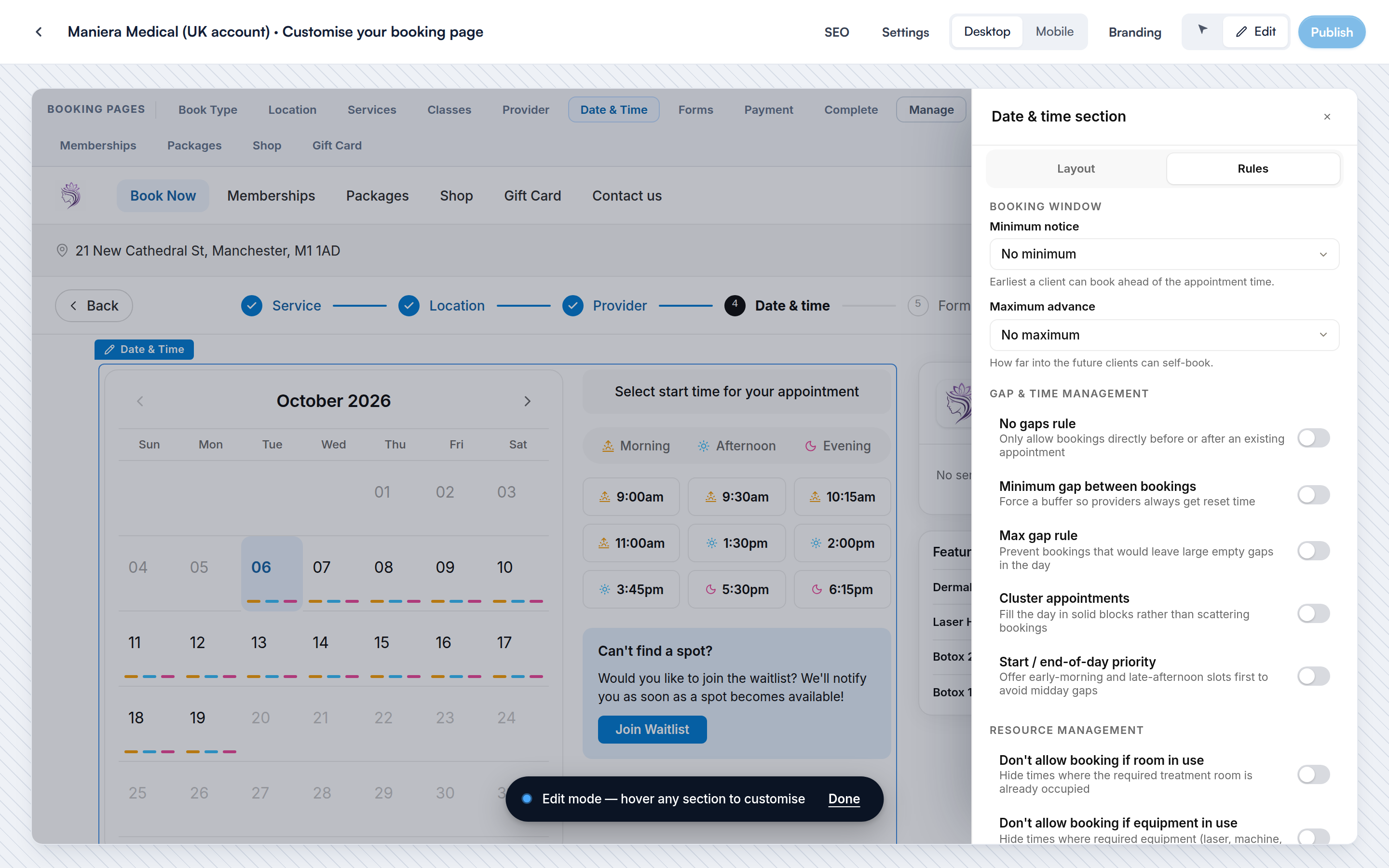Click the step 4 circle indicator
The width and height of the screenshot is (1389, 868).
tap(735, 305)
